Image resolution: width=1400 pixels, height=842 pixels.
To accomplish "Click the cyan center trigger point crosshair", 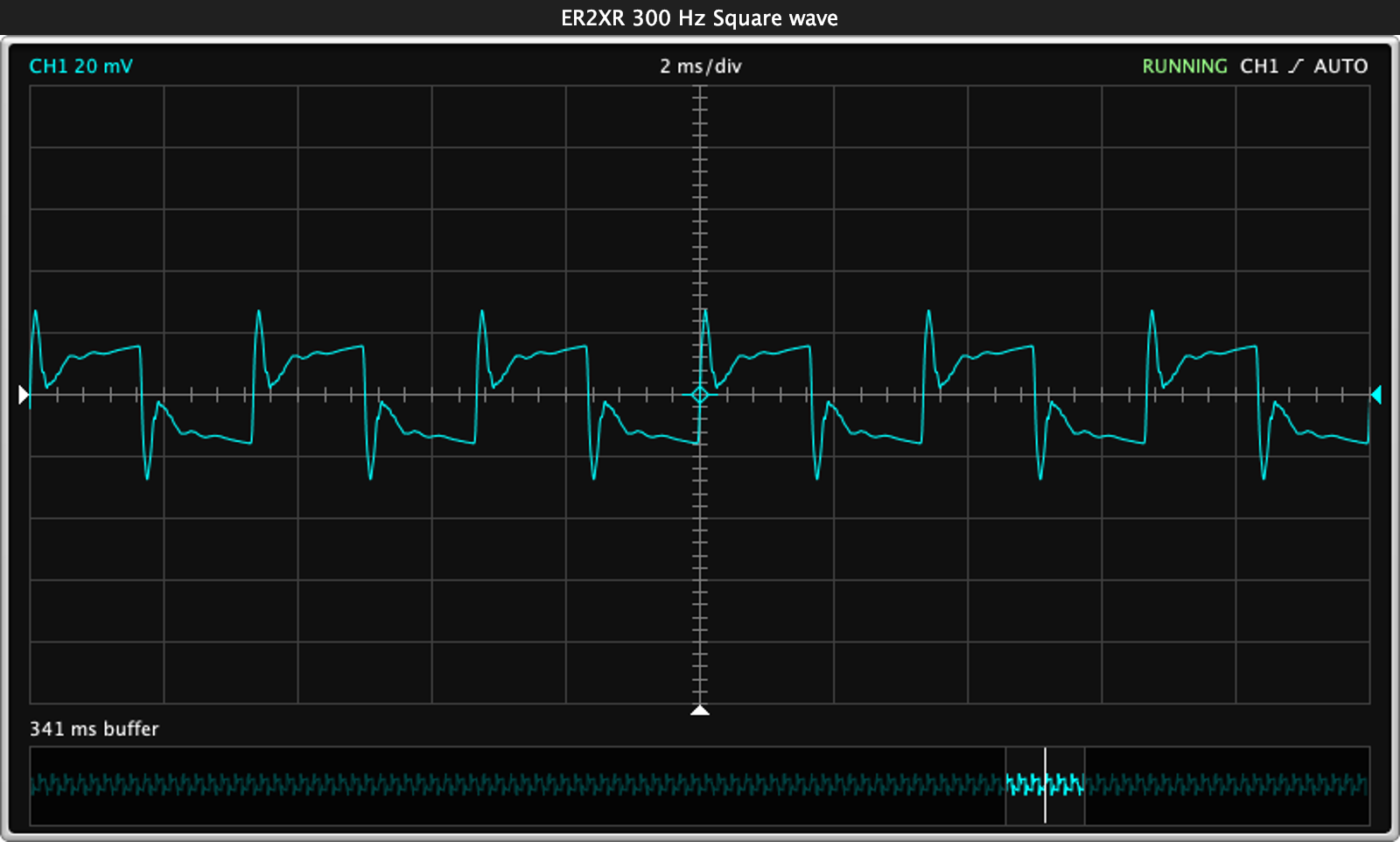I will point(699,395).
